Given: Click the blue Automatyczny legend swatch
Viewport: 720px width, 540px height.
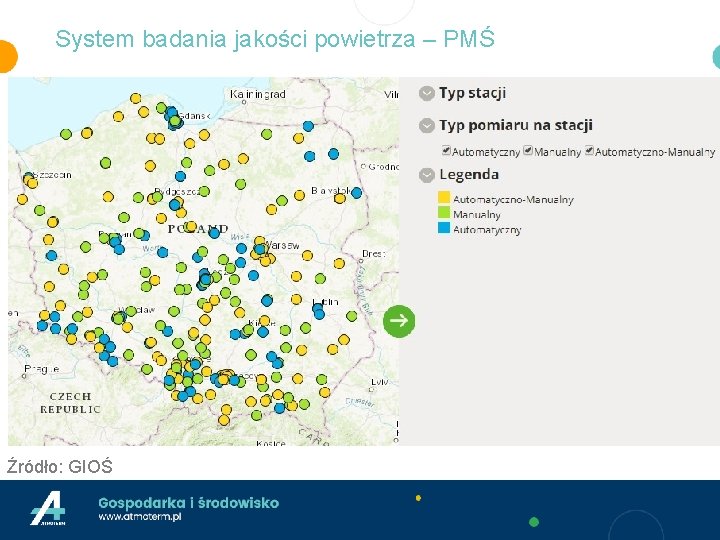Looking at the screenshot, I should tap(444, 228).
